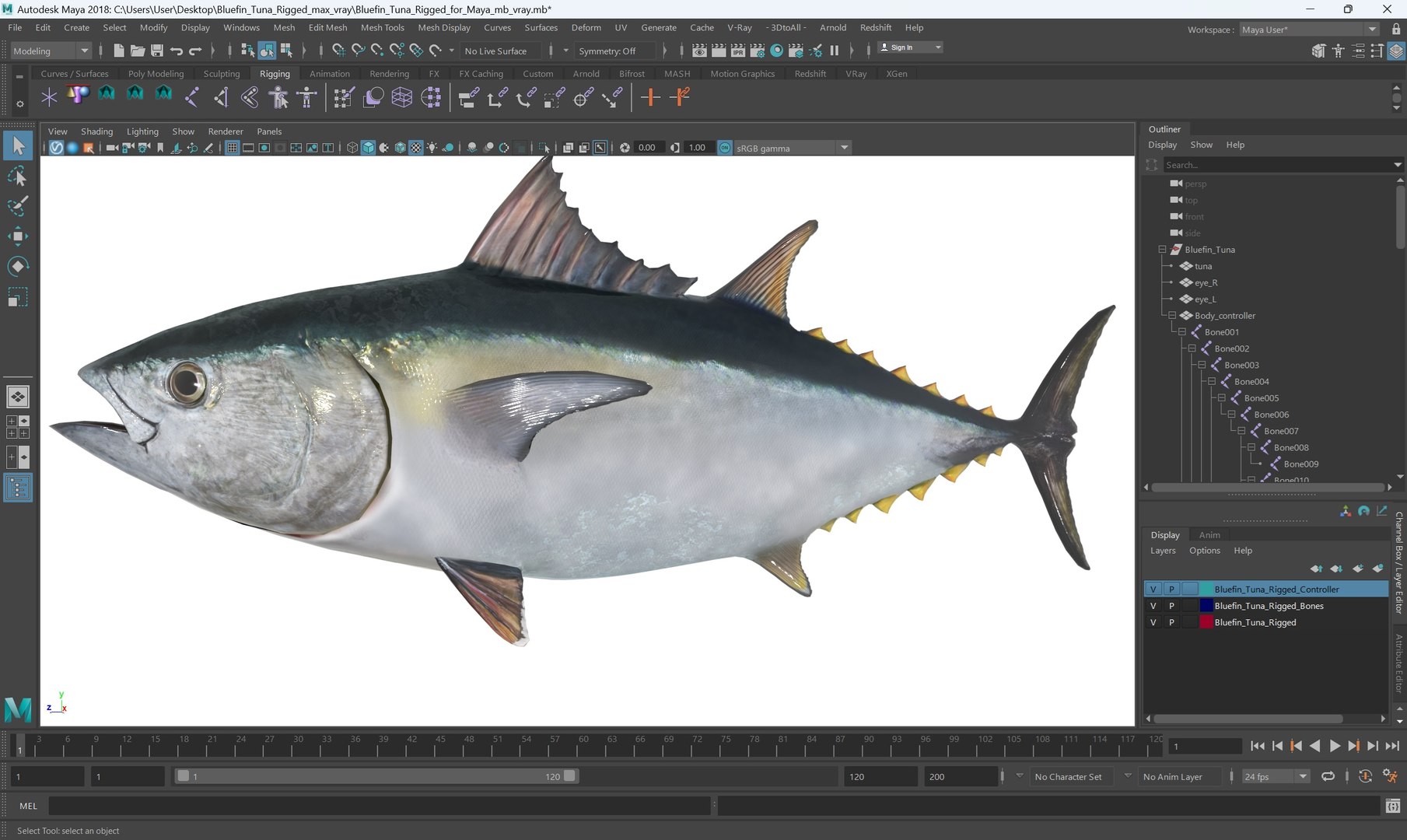The width and height of the screenshot is (1407, 840).
Task: Click the teal color swatch of Bluefin_Tuna_Rigged_Controller layer
Action: click(x=1206, y=590)
